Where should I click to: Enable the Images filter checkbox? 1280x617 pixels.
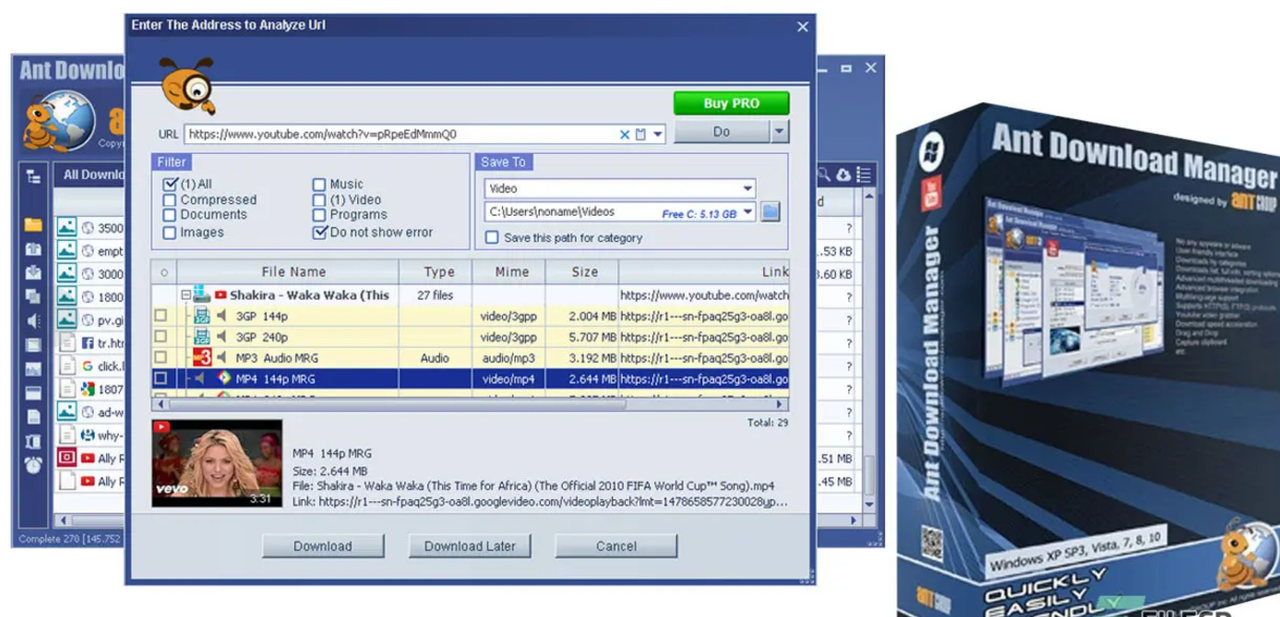(x=170, y=232)
